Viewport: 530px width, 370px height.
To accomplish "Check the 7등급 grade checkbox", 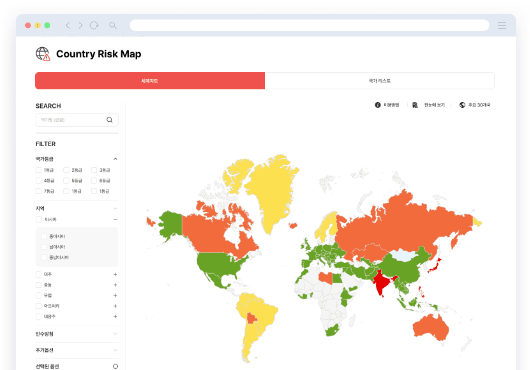I will (x=39, y=191).
